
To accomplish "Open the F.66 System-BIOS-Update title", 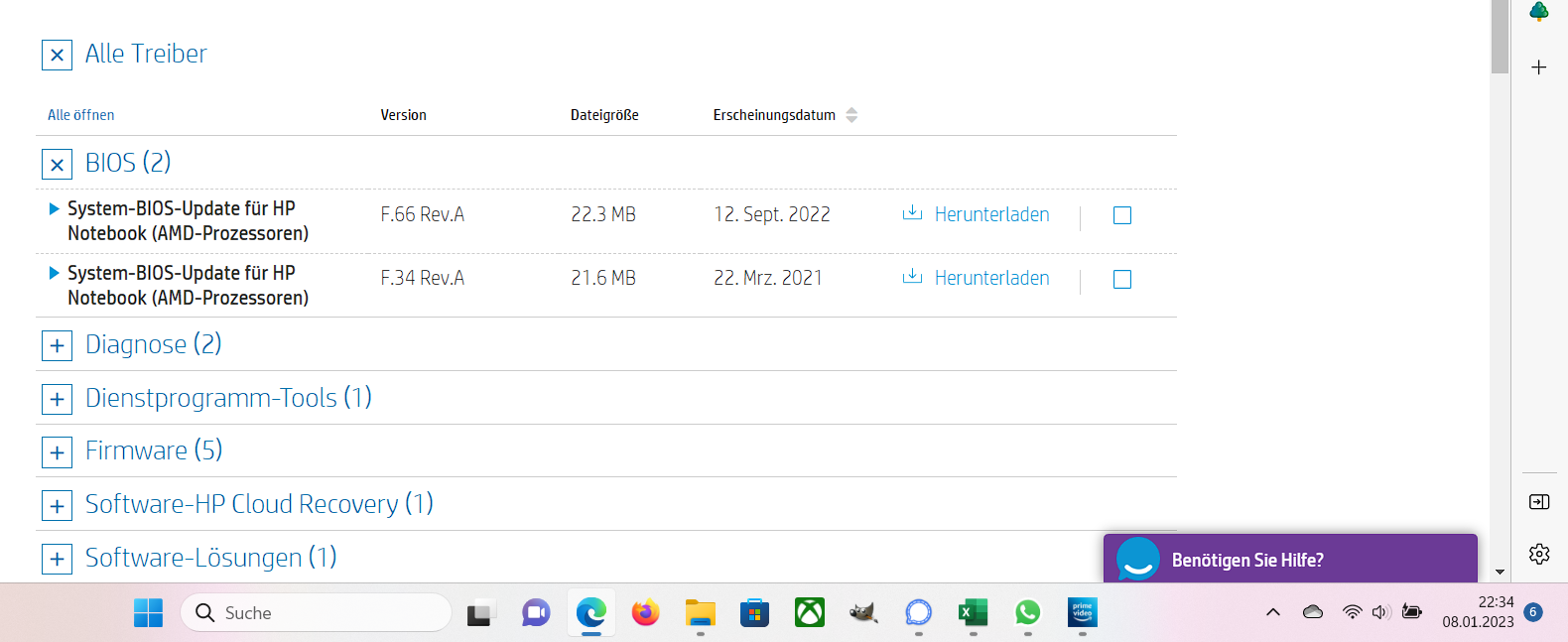I will tap(188, 220).
